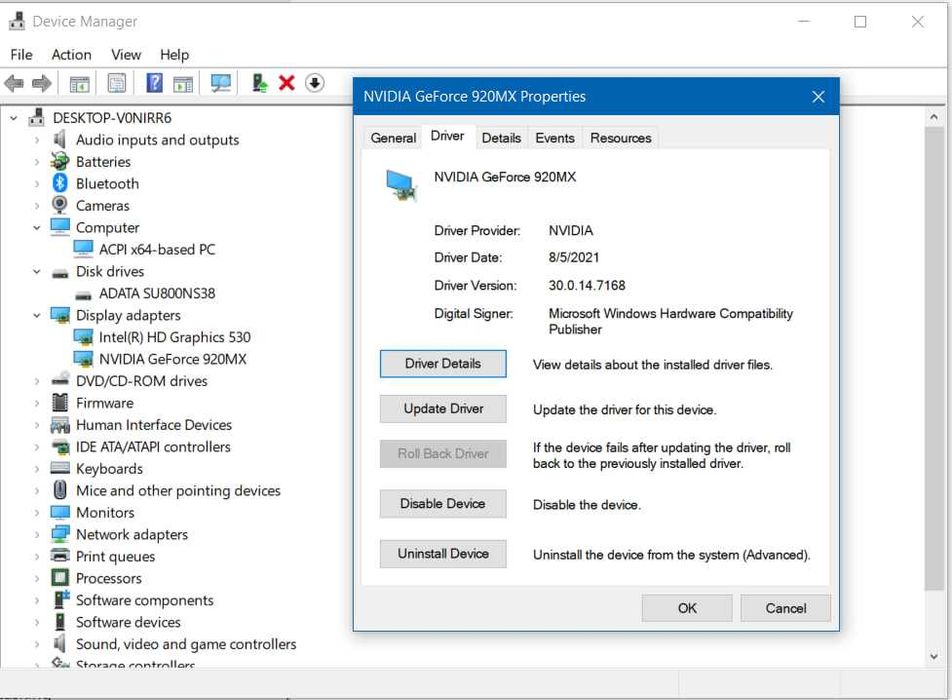
Task: Switch to the Events tab
Action: coord(554,138)
